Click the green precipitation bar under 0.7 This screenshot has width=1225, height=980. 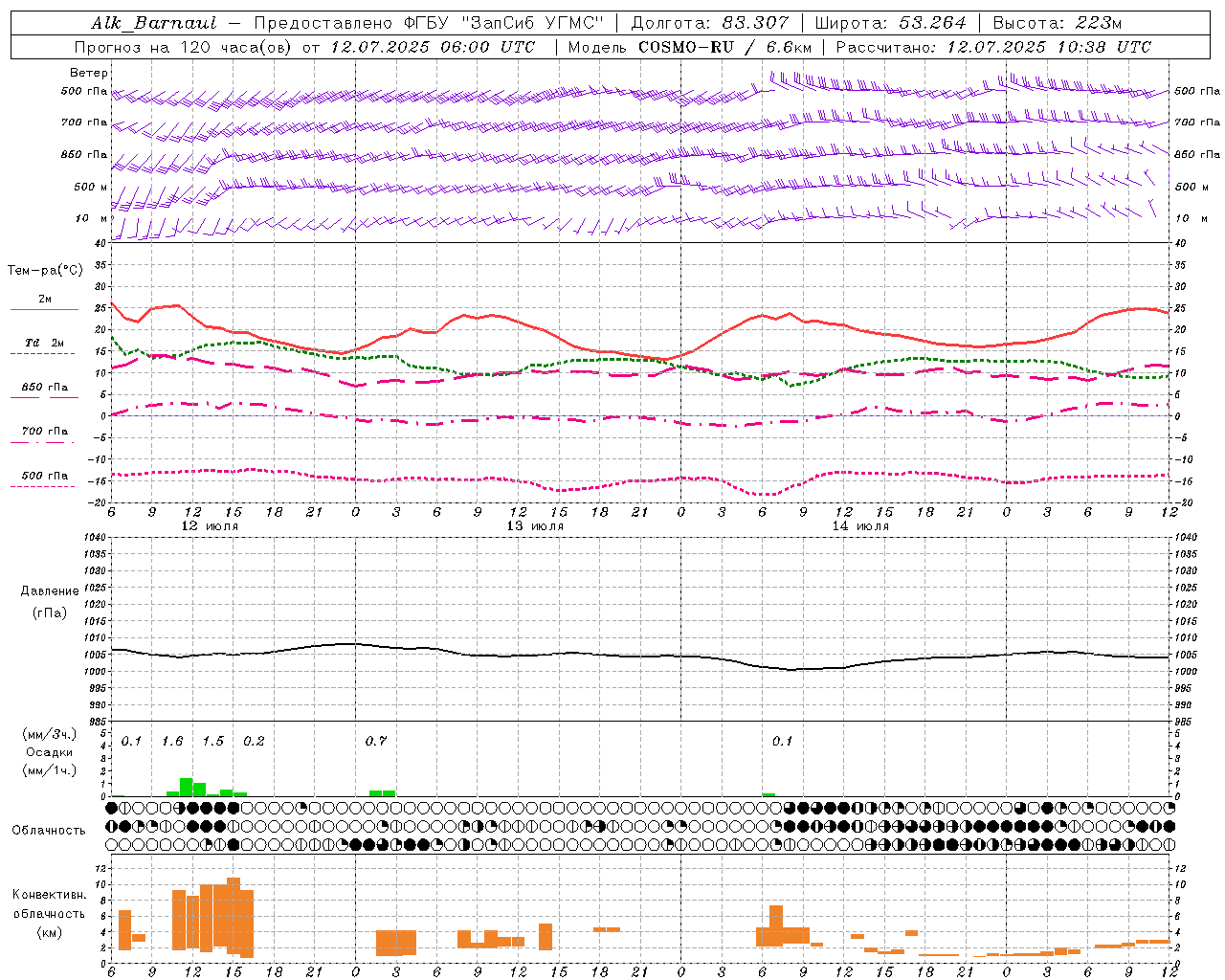click(382, 793)
